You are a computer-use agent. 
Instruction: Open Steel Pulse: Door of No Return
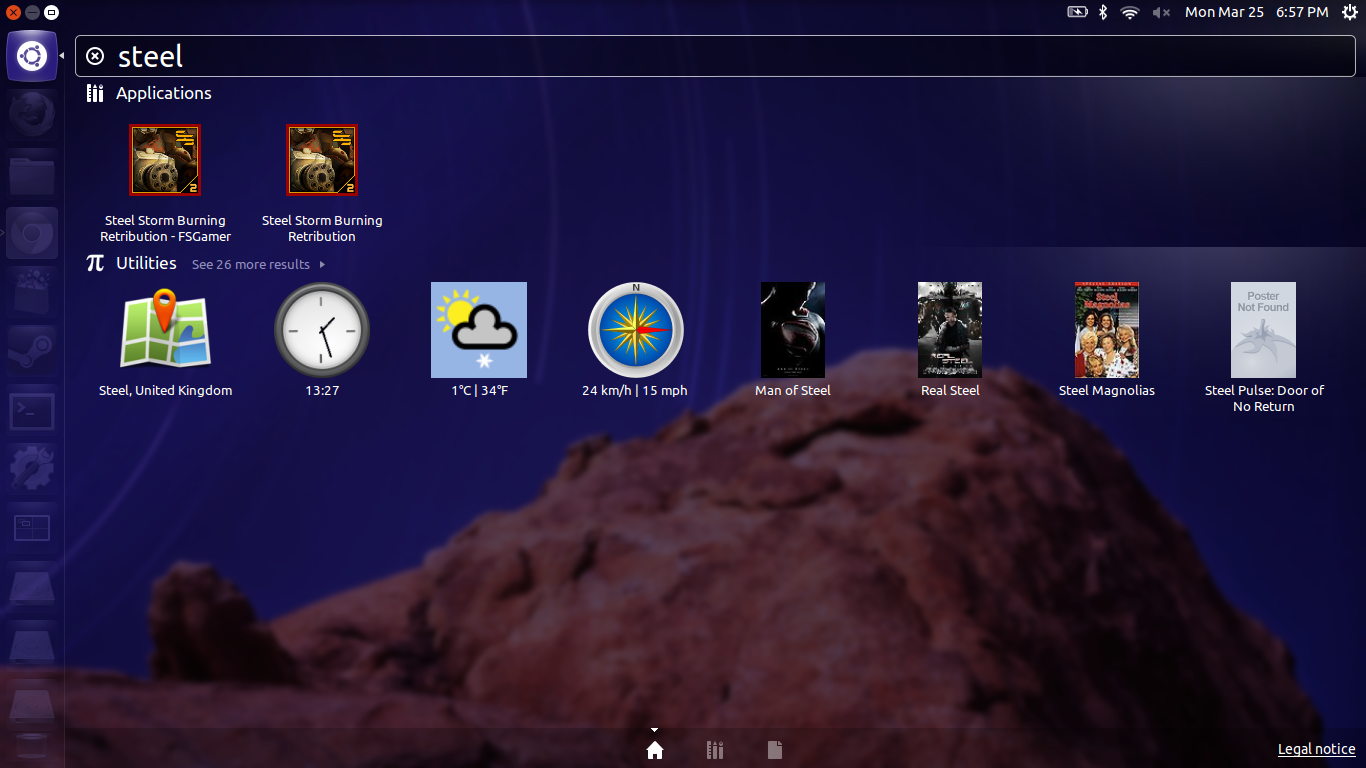1262,330
